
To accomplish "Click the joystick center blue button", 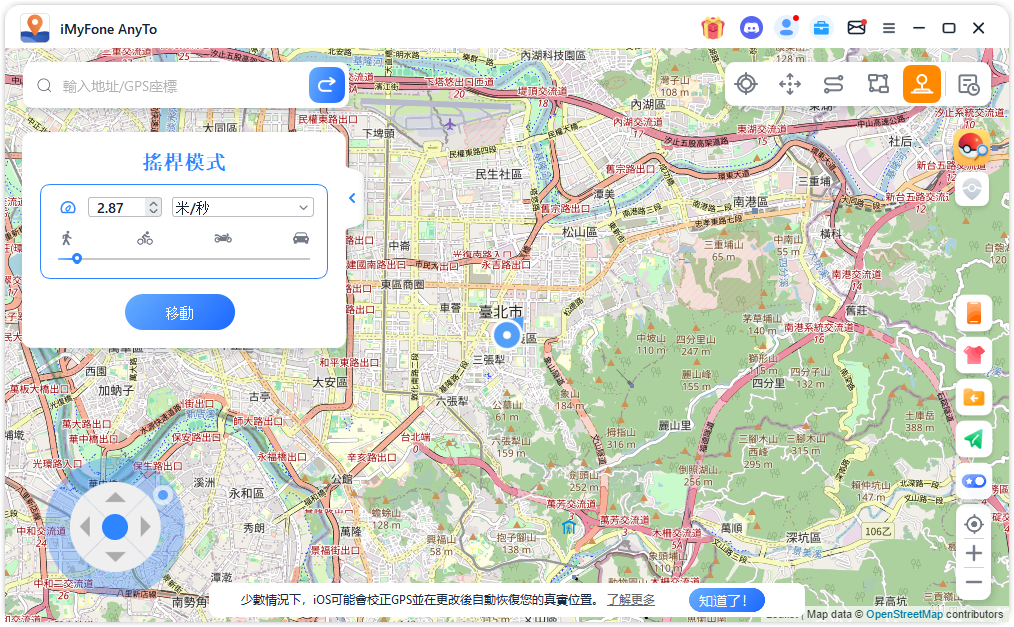I will tap(115, 527).
